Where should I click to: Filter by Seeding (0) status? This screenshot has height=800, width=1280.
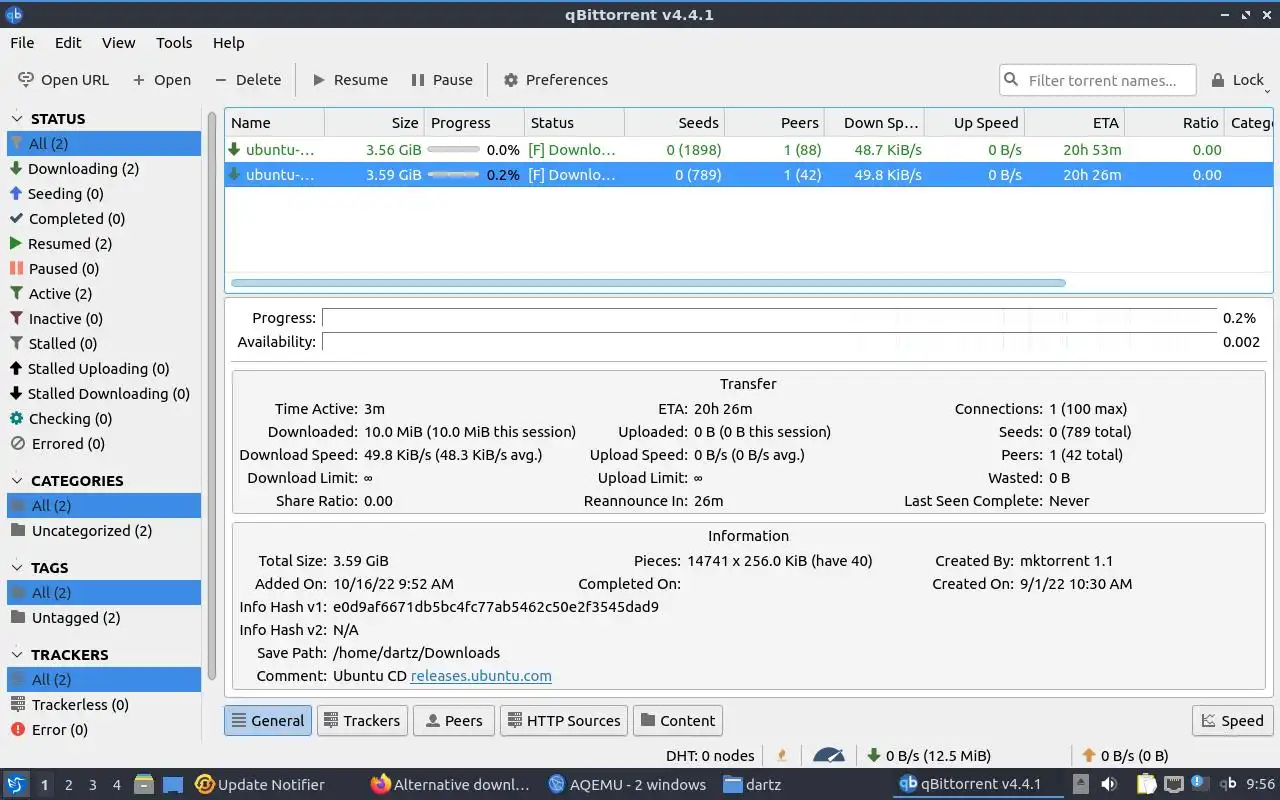(x=104, y=194)
